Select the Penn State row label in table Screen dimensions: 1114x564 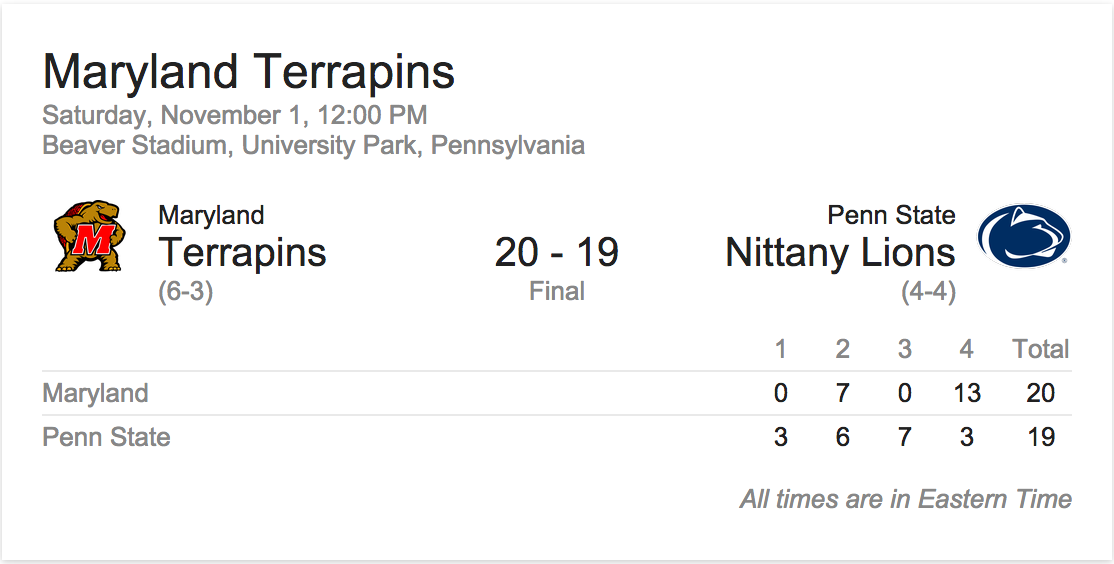(107, 437)
